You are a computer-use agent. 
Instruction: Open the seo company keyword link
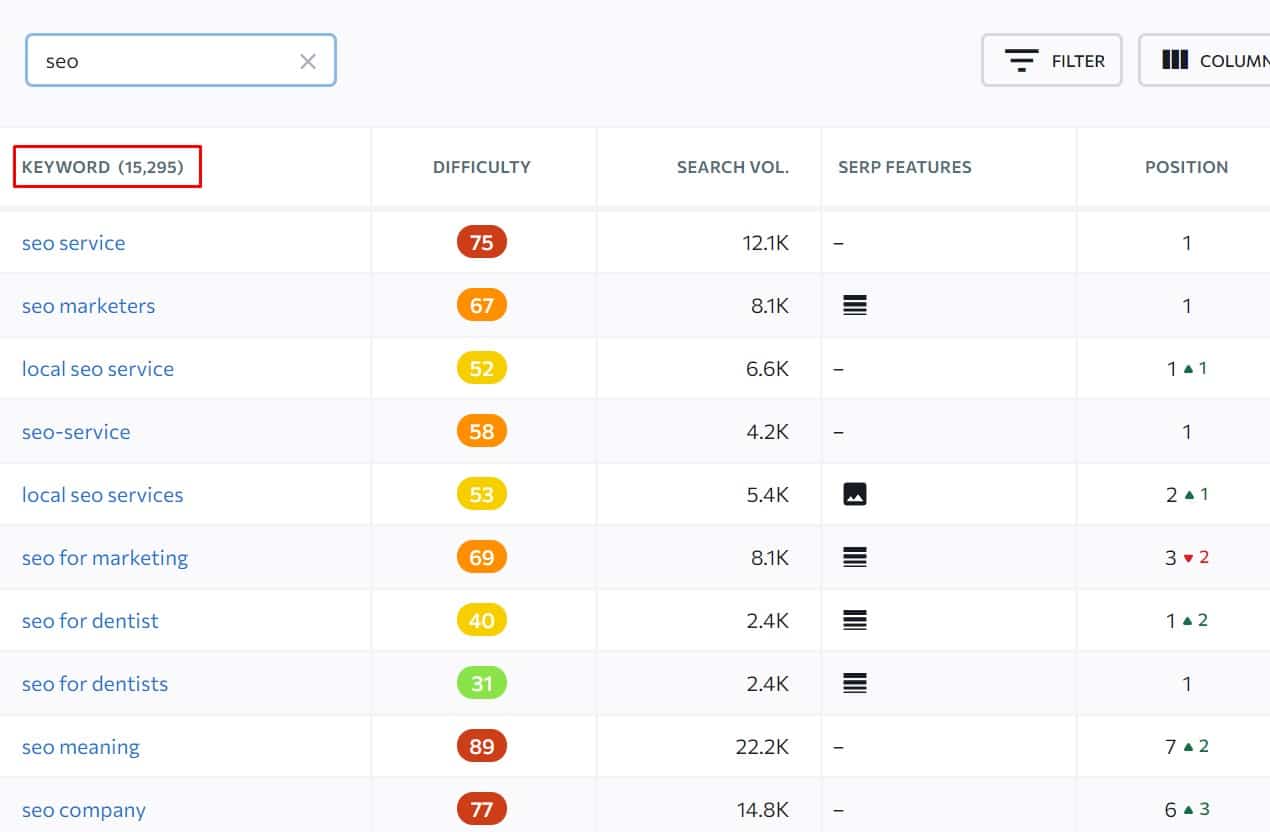pyautogui.click(x=84, y=810)
